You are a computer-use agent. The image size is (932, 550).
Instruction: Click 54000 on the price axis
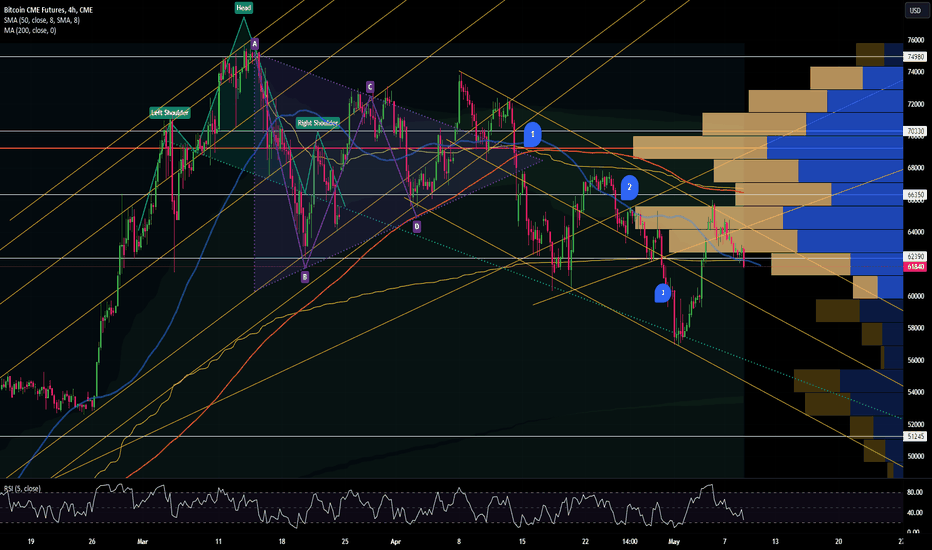(915, 392)
